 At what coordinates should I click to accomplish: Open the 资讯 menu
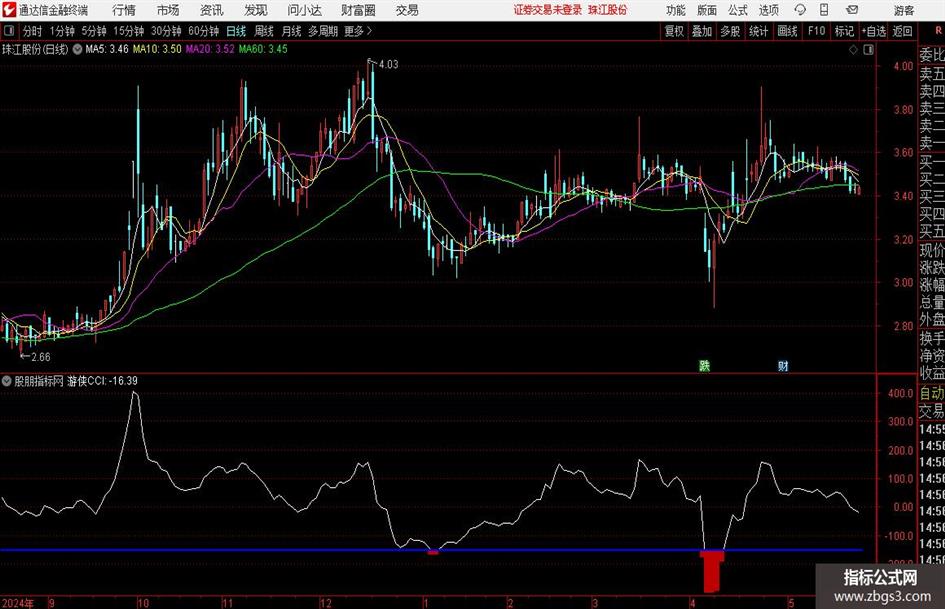[x=212, y=10]
